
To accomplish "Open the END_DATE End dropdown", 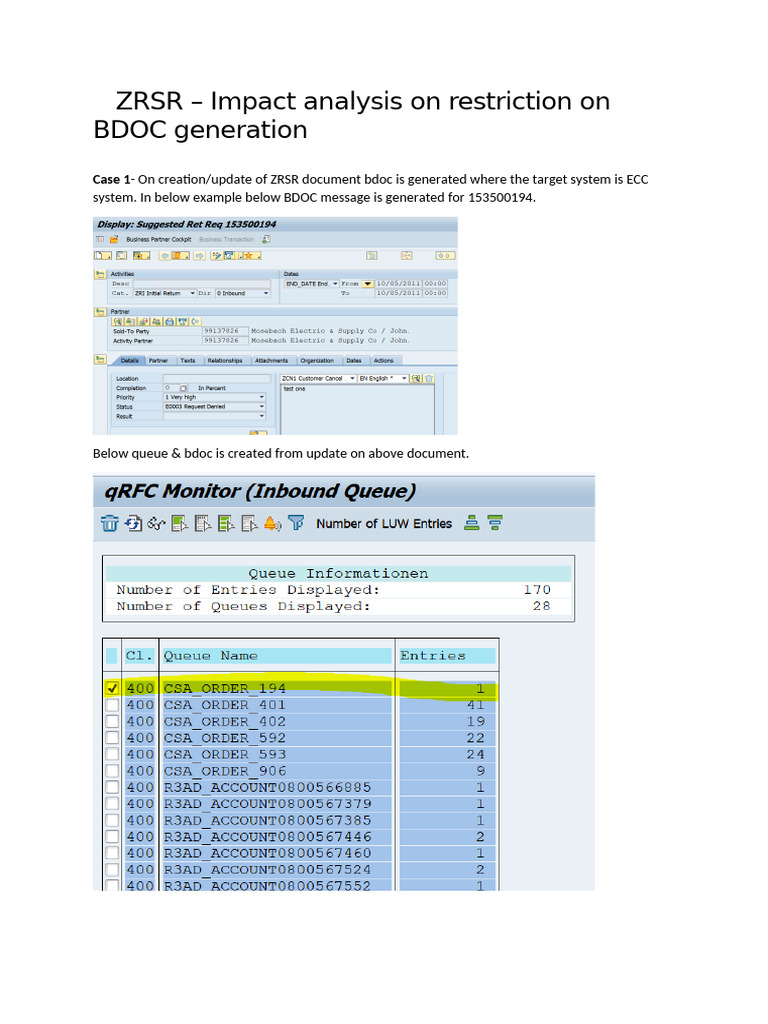I will coord(312,283).
